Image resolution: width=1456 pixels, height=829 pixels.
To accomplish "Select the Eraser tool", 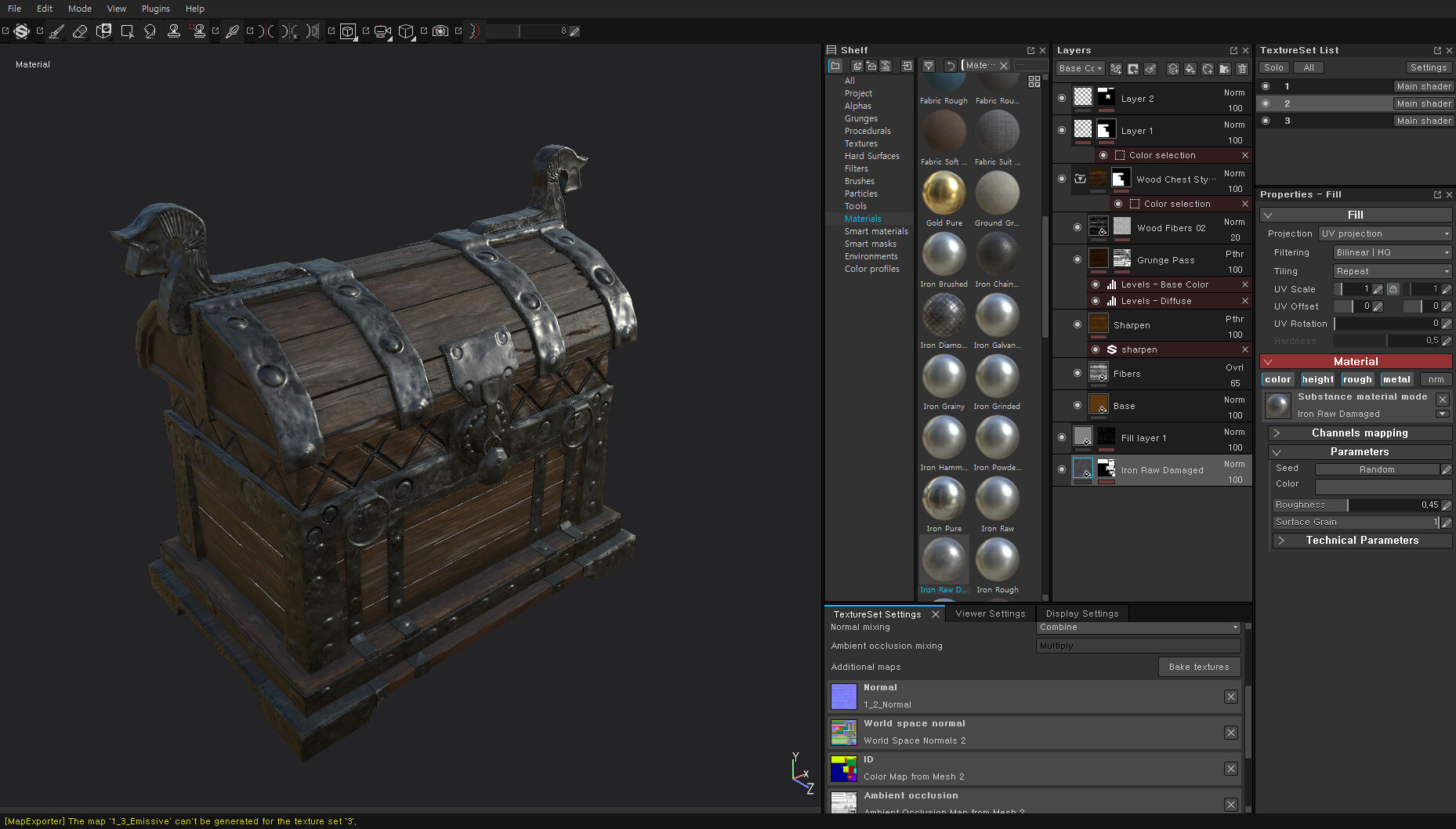I will [79, 31].
